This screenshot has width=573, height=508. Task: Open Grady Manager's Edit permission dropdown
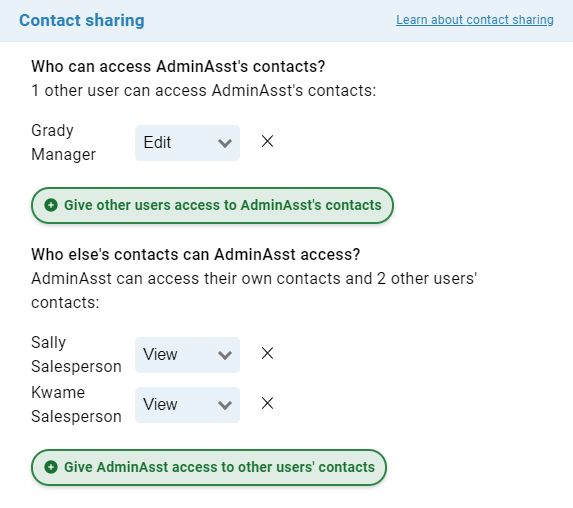click(187, 143)
